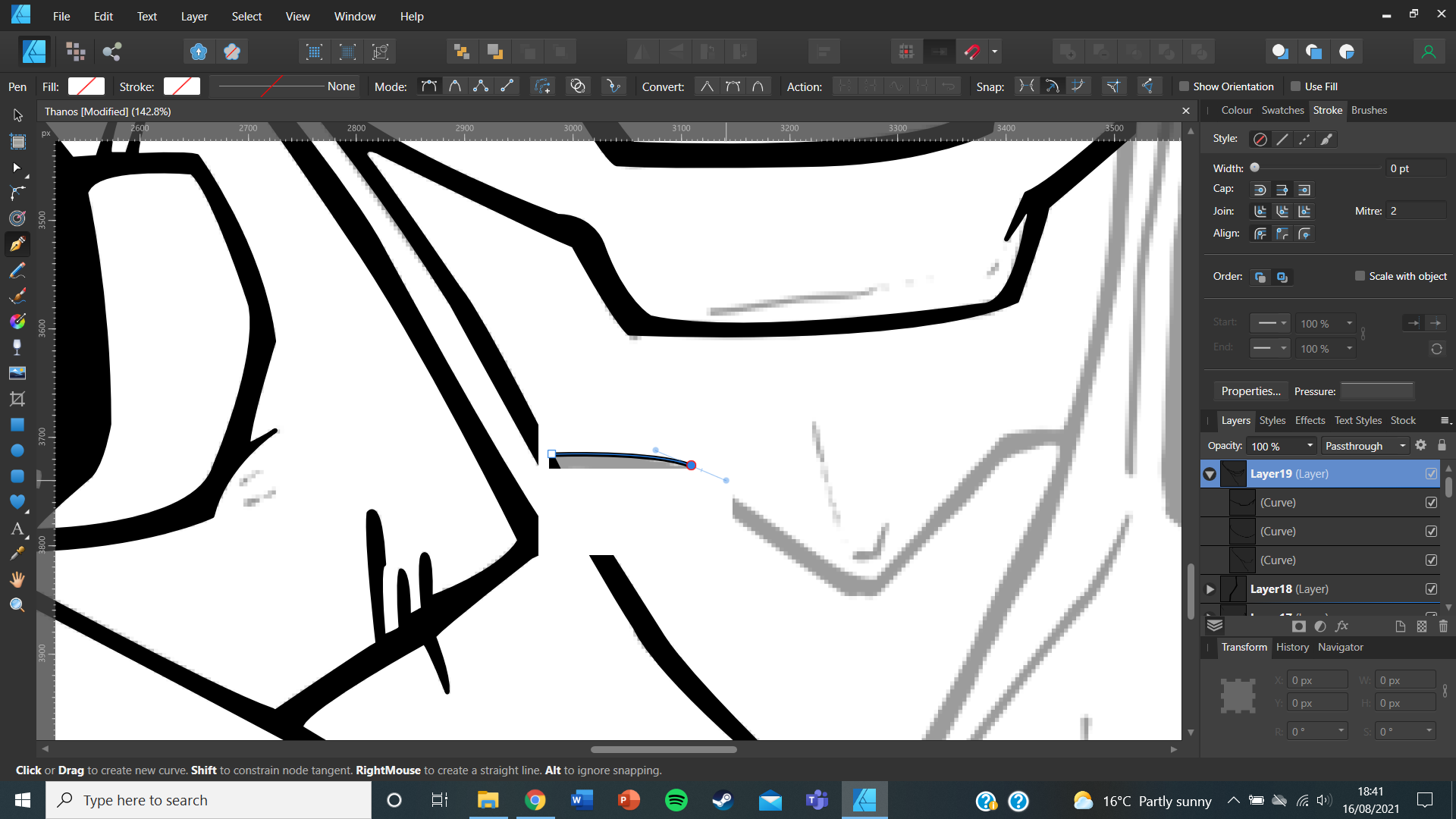Select the Zoom magnifier tool
Screen dimensions: 1456x819
coord(17,605)
